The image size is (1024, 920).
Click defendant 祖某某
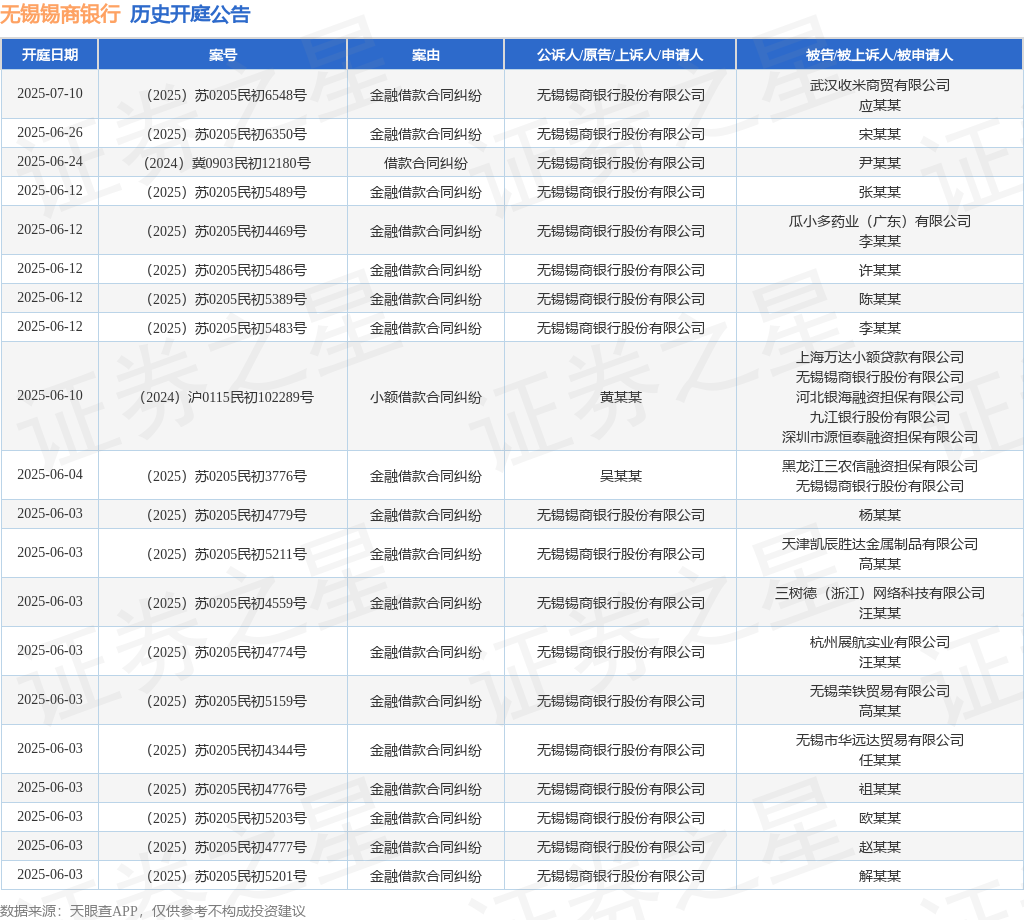[880, 789]
